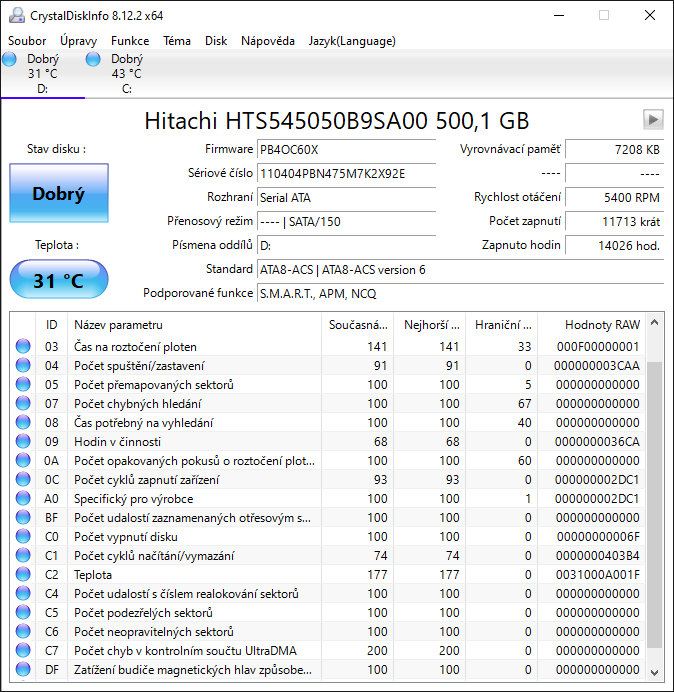Screen dimensions: 674x692
Task: Click status orb for attribute 05 row
Action: [23, 385]
